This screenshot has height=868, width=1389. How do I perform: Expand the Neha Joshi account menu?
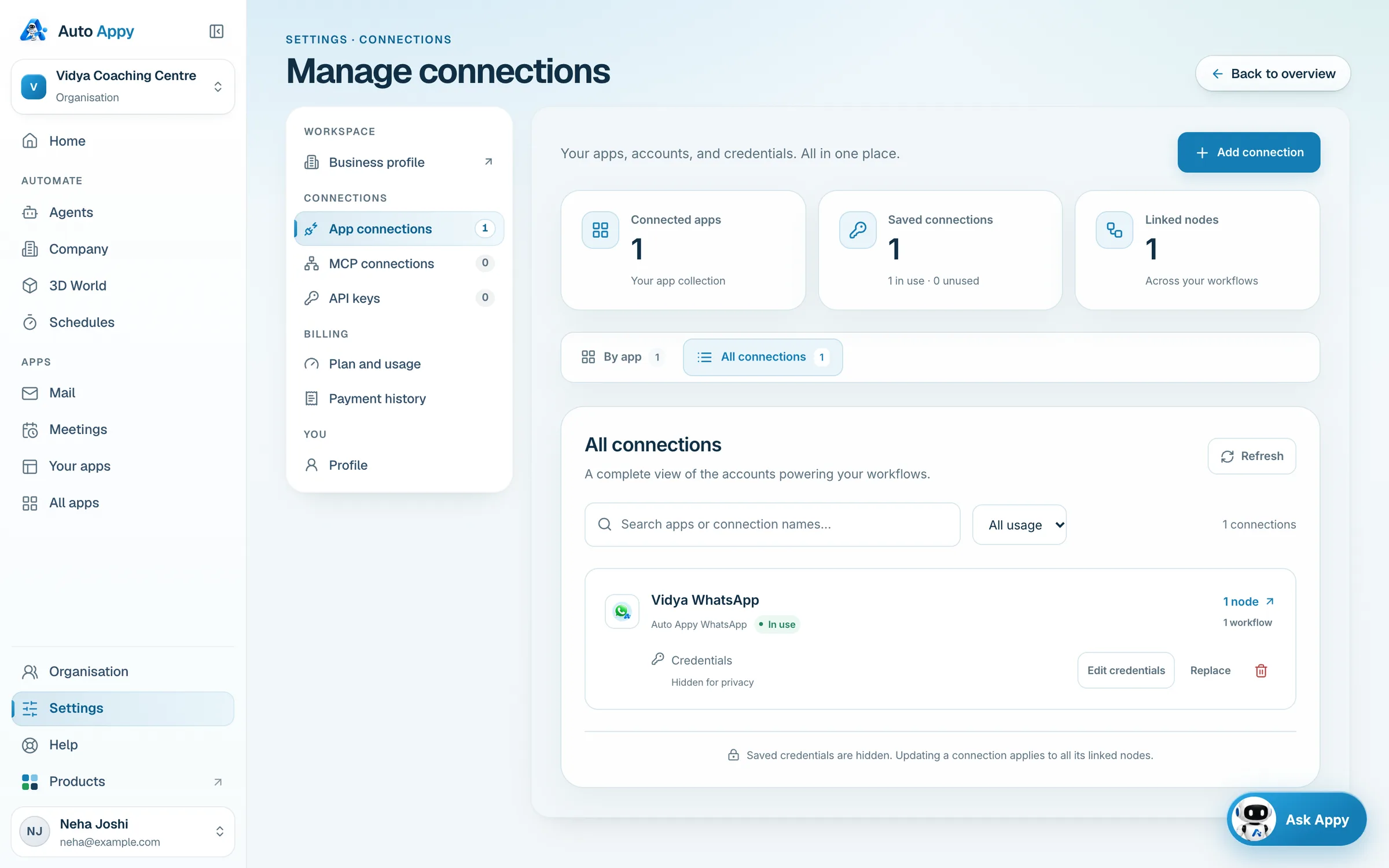tap(123, 832)
